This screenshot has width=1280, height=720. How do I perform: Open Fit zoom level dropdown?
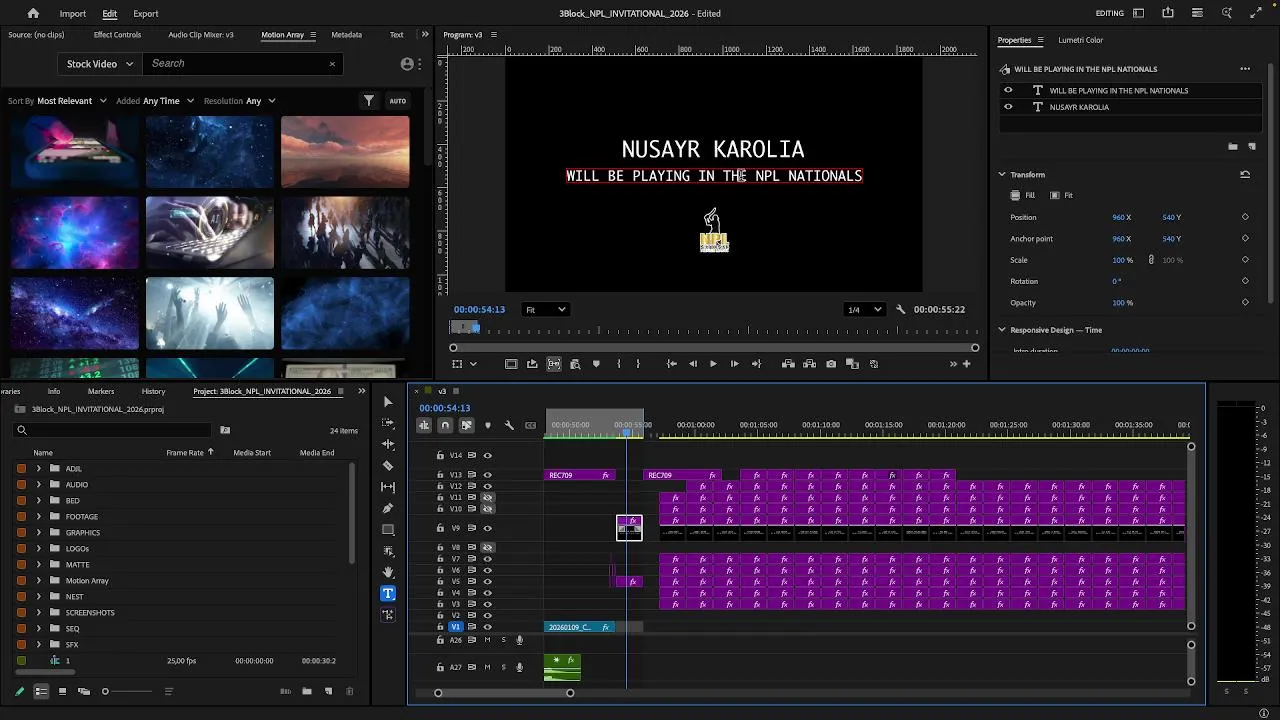(546, 309)
